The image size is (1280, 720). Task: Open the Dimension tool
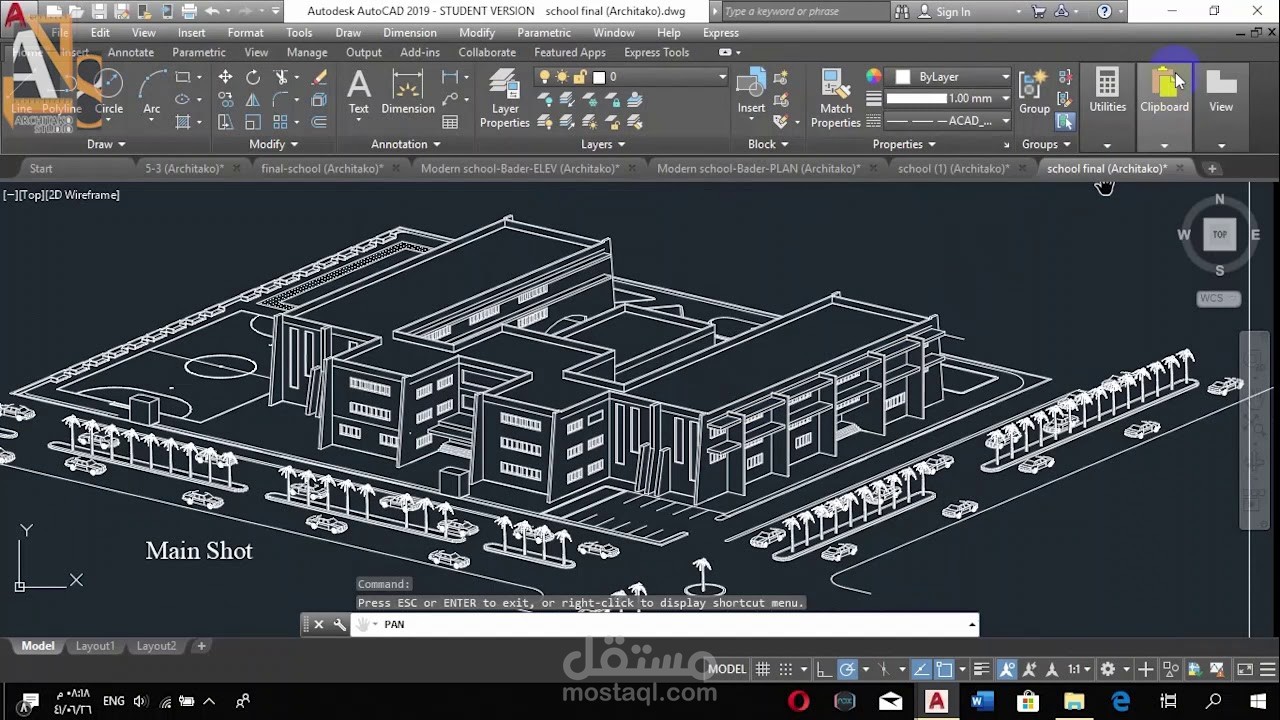pos(407,95)
